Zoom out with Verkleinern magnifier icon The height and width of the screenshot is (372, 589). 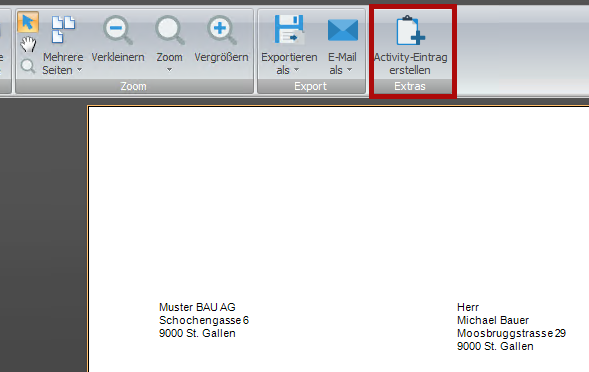coord(118,30)
